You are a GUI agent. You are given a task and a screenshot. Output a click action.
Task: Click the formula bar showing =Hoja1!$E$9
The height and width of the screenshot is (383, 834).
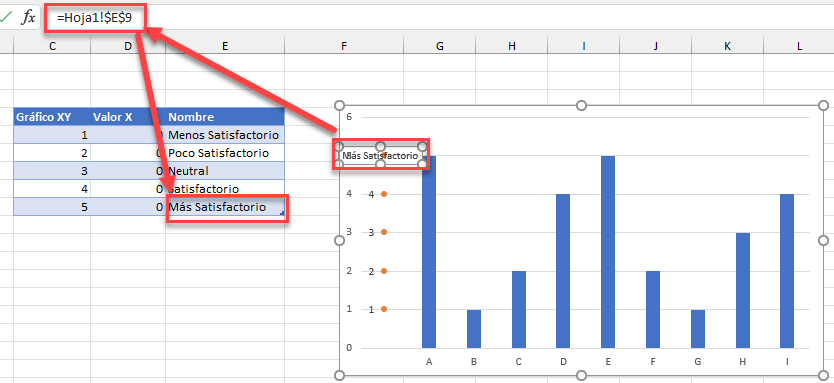[x=95, y=18]
